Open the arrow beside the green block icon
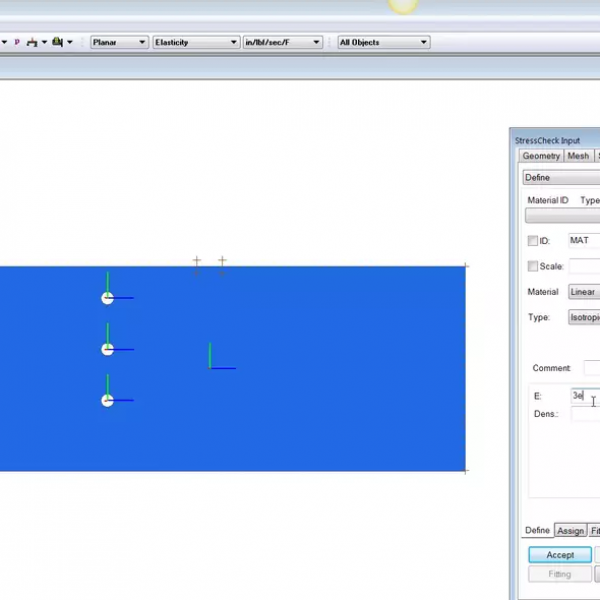600x600 pixels. [70, 42]
